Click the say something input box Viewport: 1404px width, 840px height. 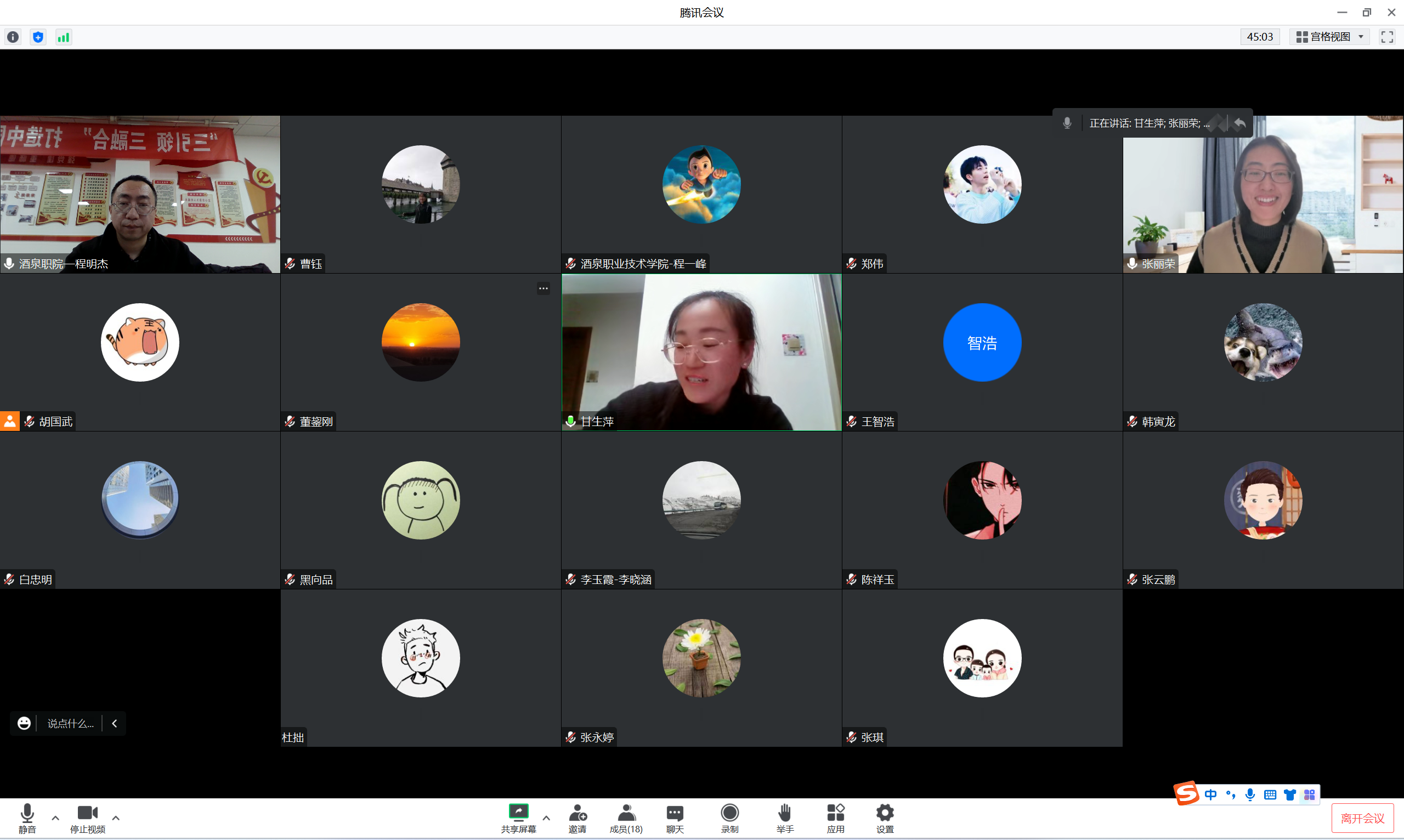70,723
